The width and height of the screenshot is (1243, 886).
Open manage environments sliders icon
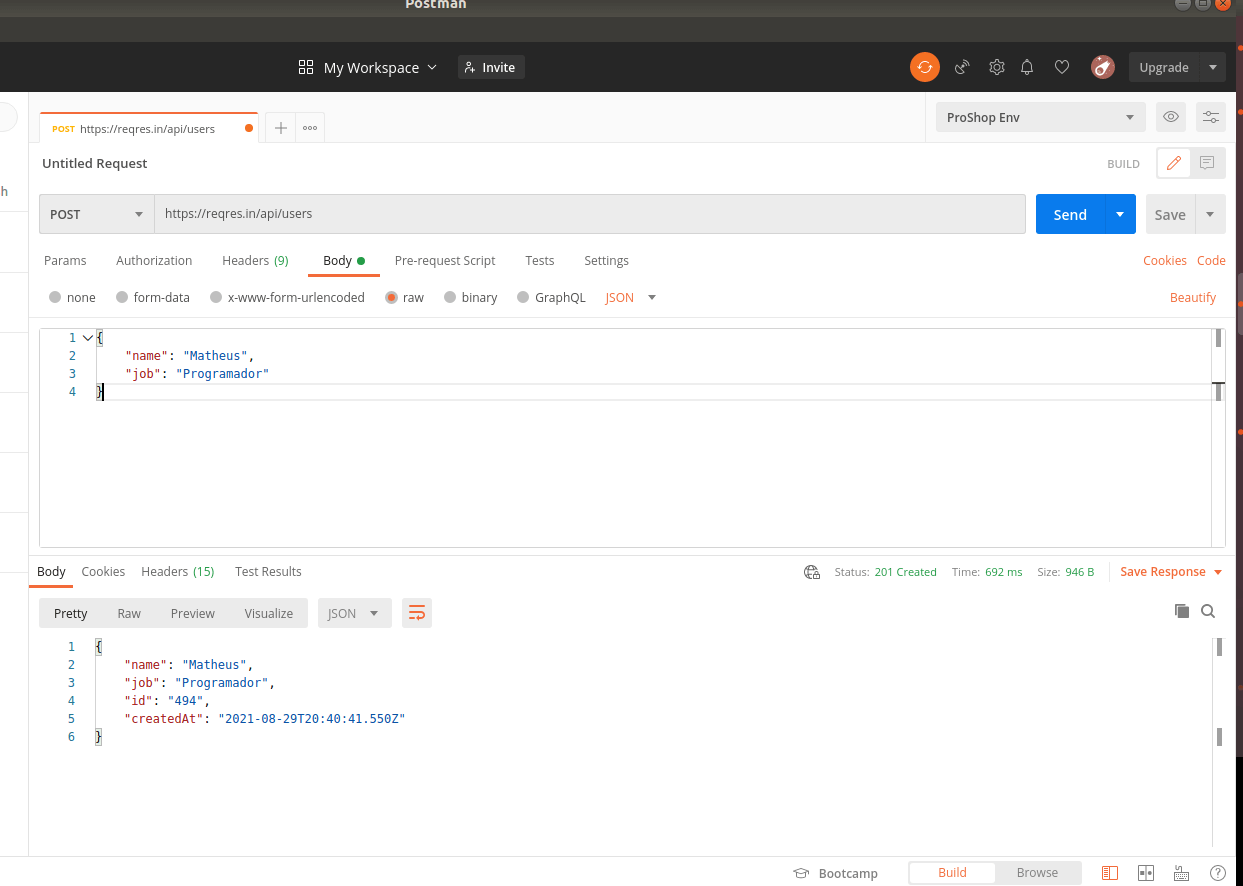tap(1211, 117)
